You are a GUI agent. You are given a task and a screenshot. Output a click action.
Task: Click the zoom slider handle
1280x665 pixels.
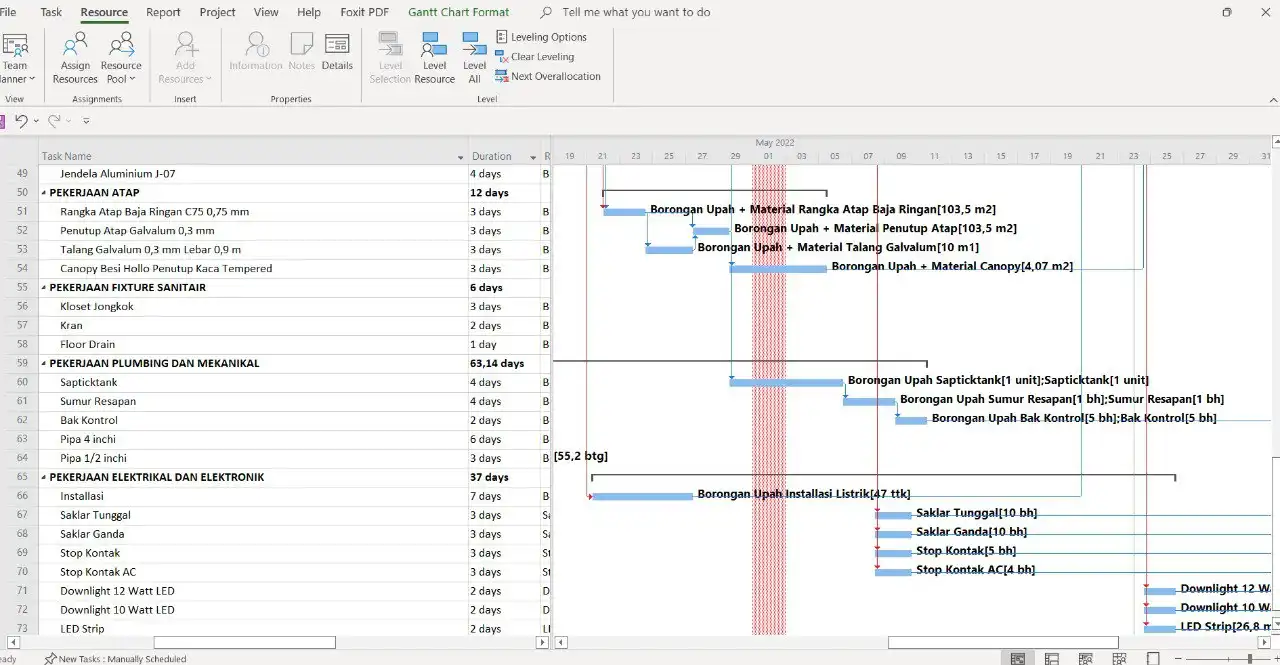(x=1251, y=658)
